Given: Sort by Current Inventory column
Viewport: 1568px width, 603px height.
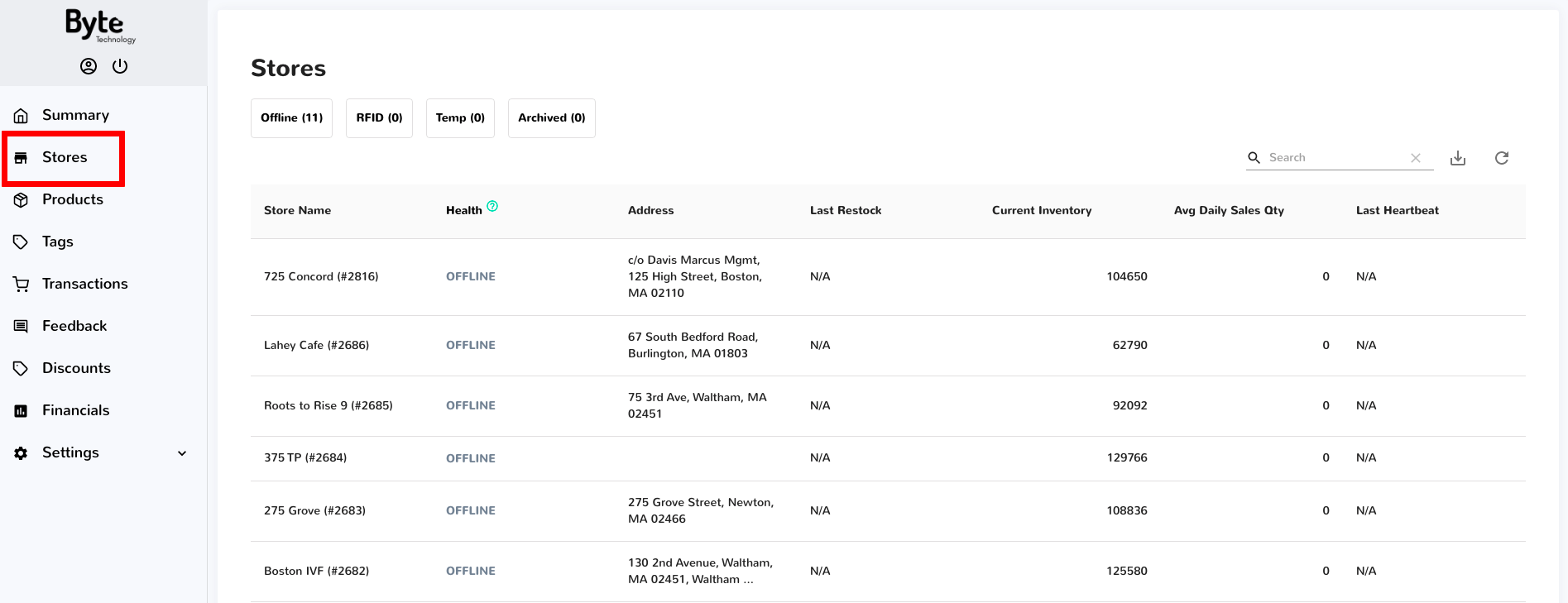Looking at the screenshot, I should tap(1042, 211).
